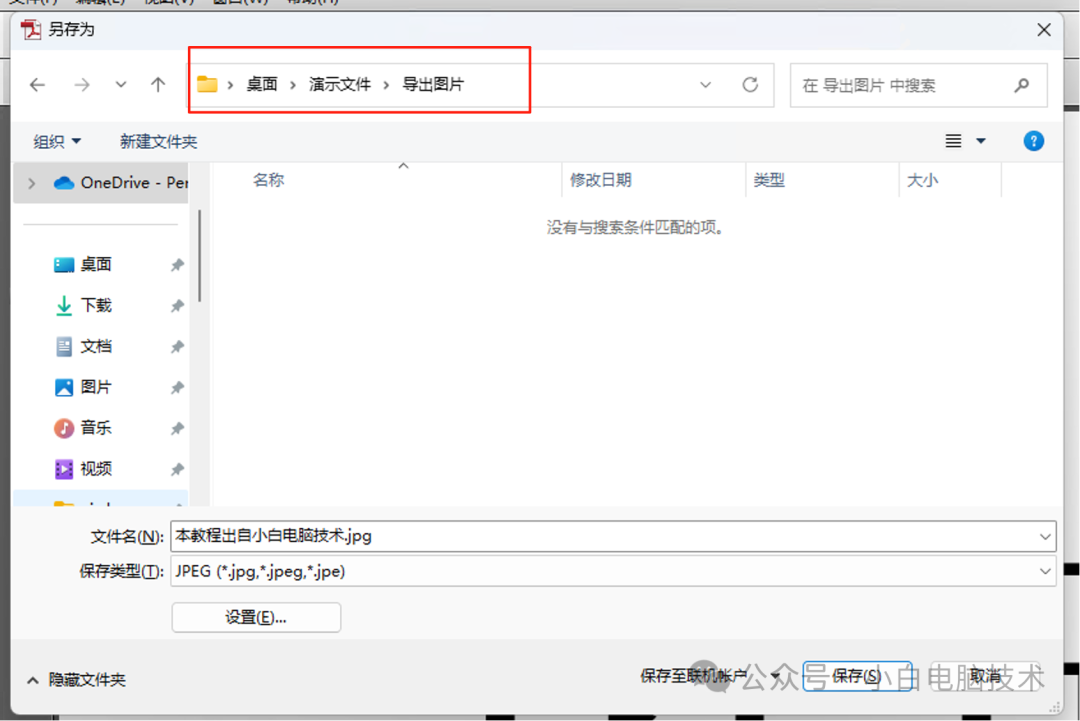The height and width of the screenshot is (721, 1080).
Task: Unpin 图片 from quick access
Action: 176,387
